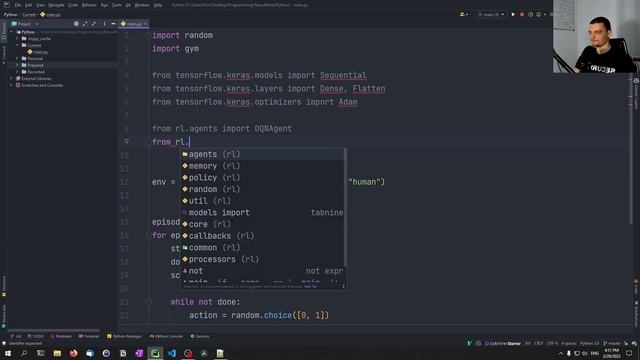Click the taskbar search icon
The width and height of the screenshot is (640, 360).
[x=24, y=353]
